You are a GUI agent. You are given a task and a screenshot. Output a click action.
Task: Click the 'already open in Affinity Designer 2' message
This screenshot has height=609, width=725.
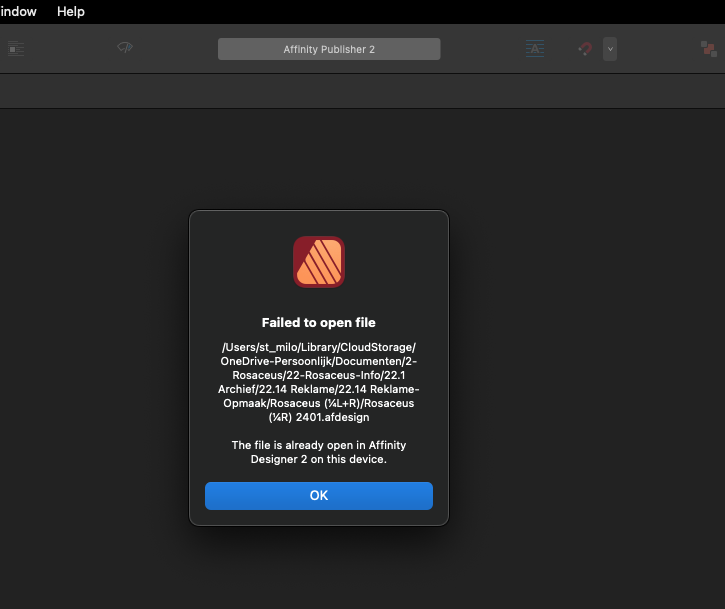click(319, 452)
